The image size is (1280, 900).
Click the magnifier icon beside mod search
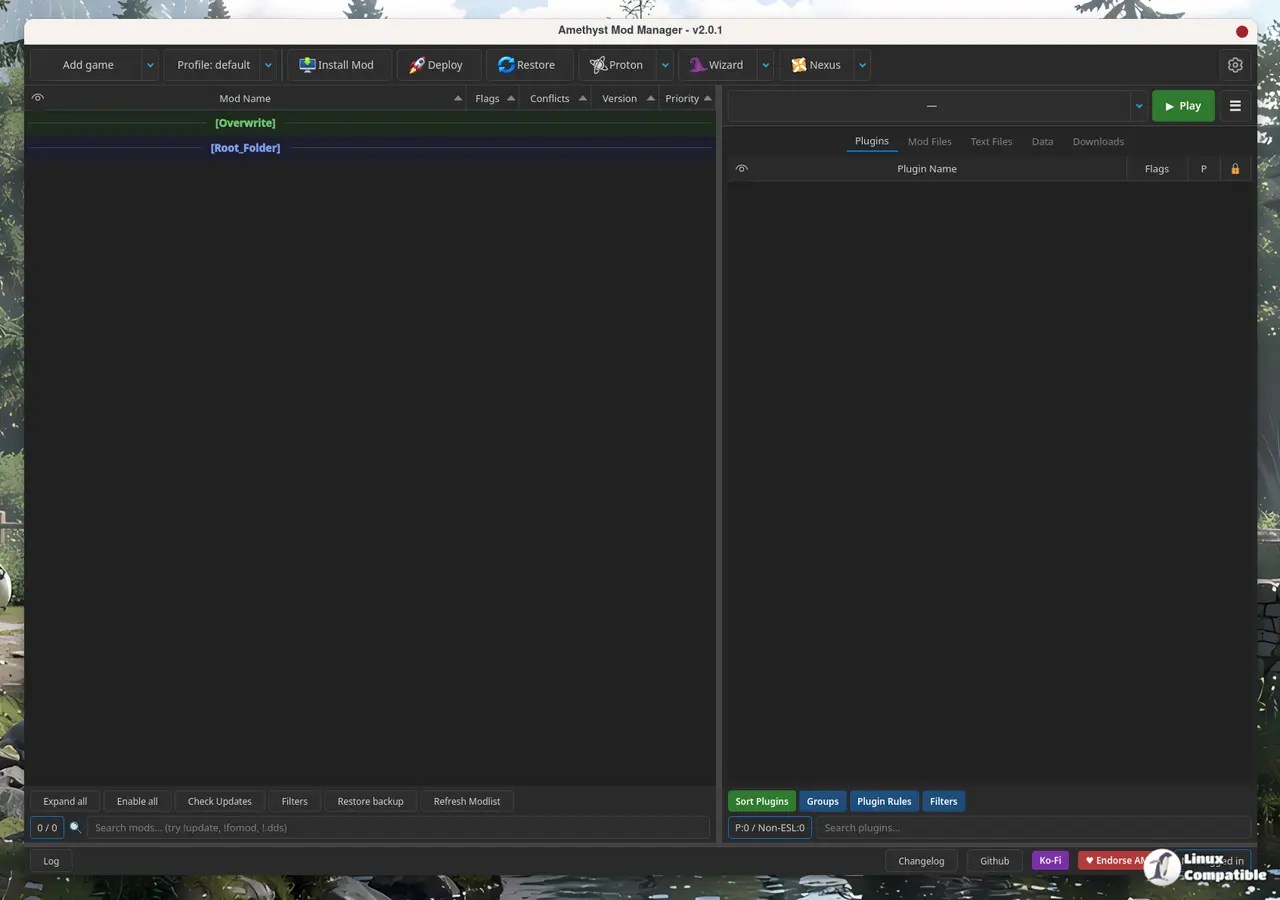pyautogui.click(x=75, y=828)
